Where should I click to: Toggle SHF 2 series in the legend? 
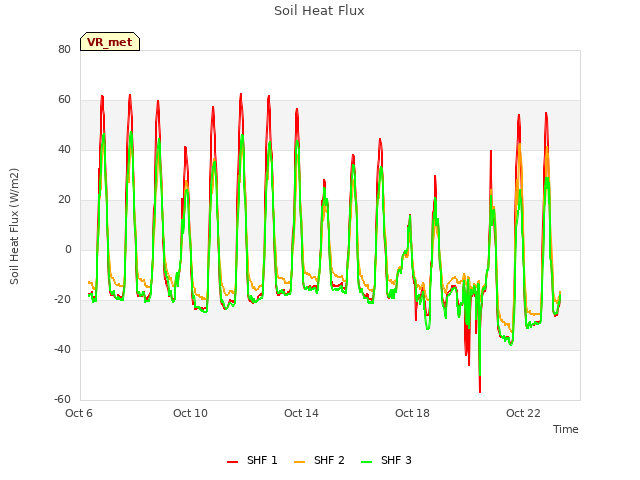(x=319, y=460)
